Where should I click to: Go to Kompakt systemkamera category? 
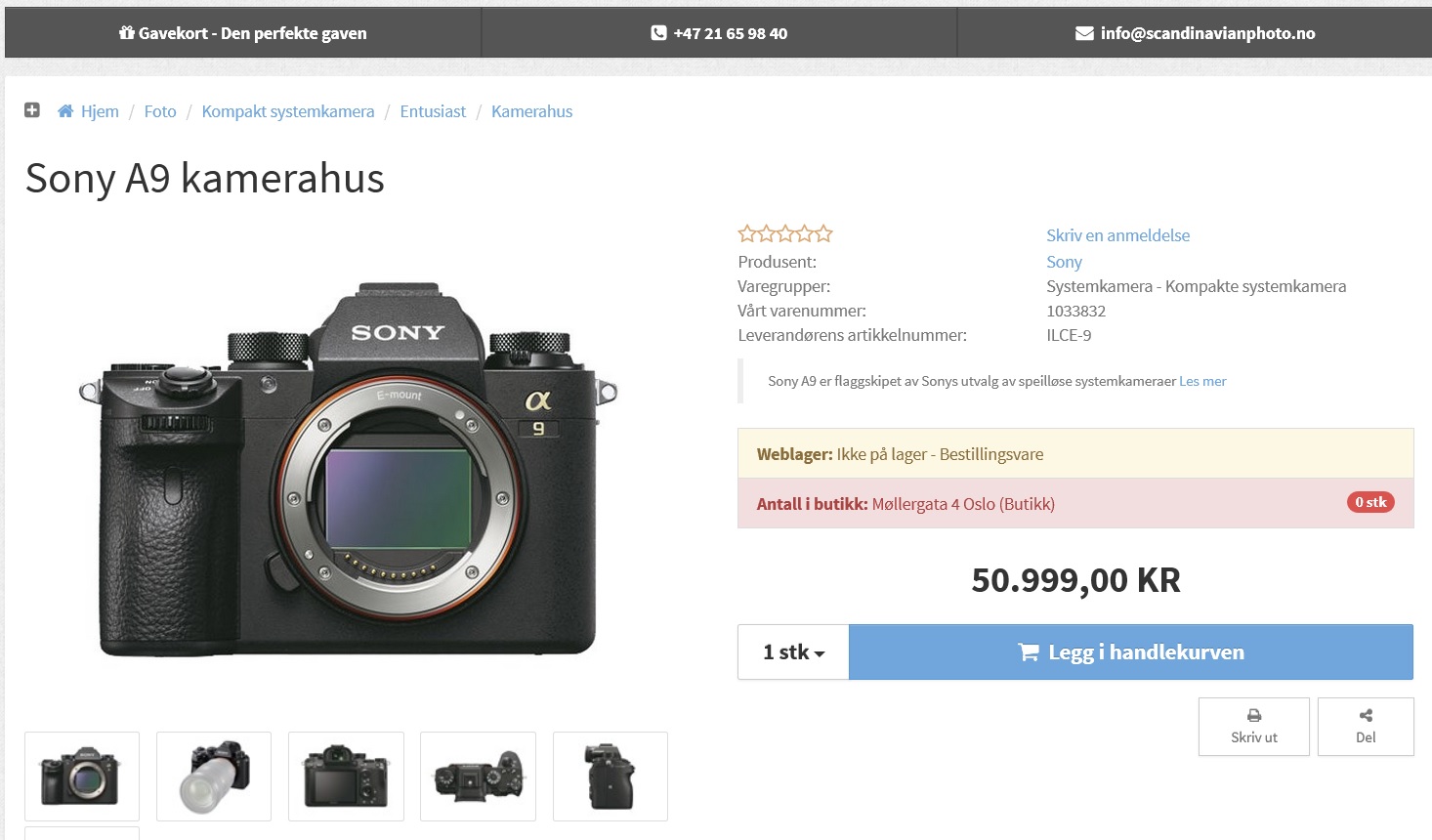tap(288, 111)
